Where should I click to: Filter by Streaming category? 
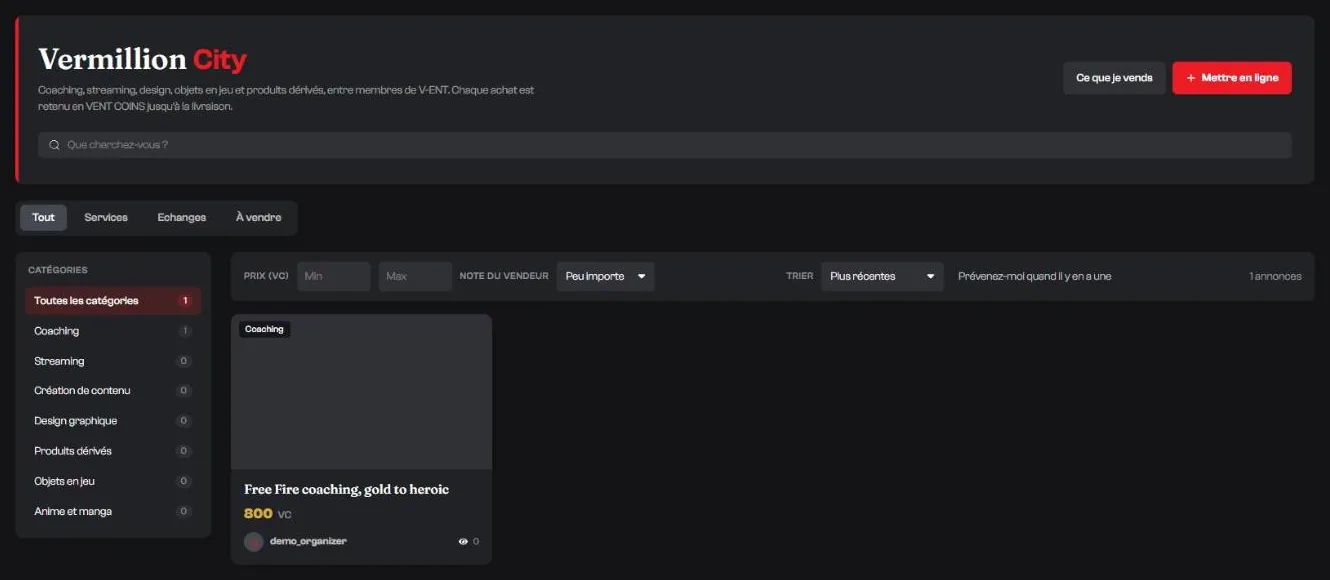113,361
